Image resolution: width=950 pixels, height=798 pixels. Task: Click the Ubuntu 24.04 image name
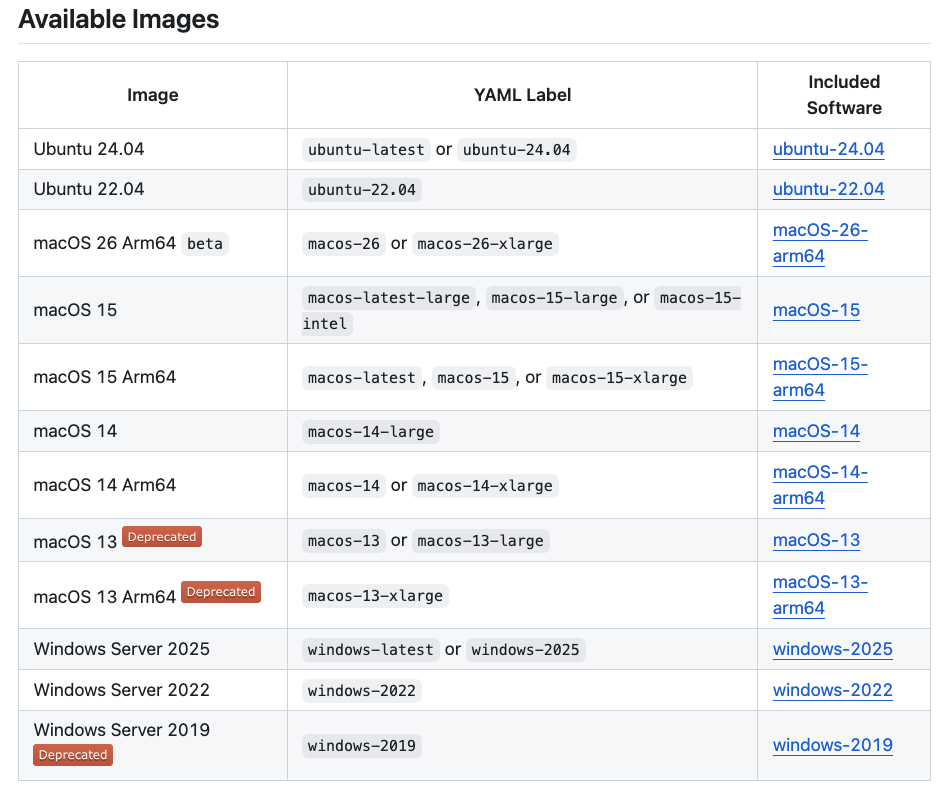click(89, 149)
